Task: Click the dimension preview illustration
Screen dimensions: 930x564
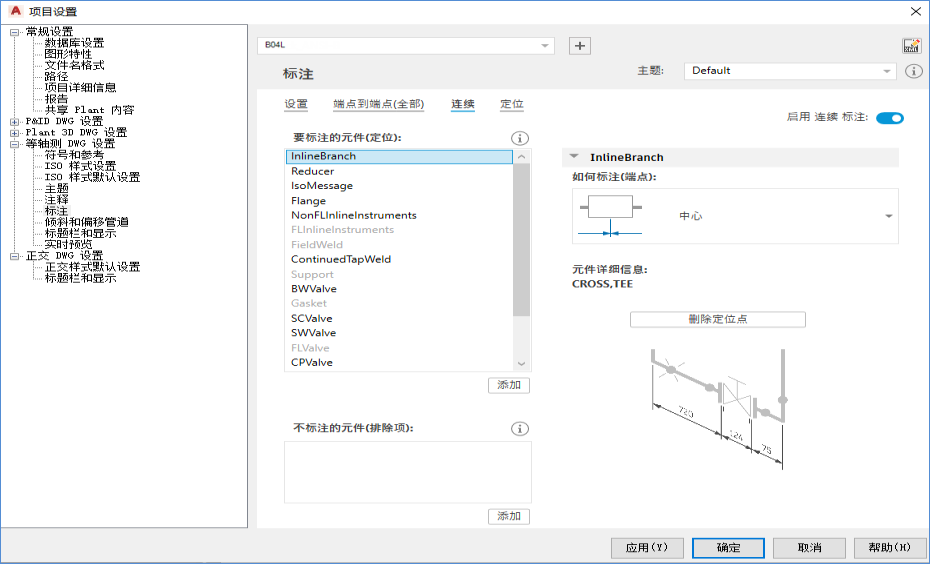Action: pyautogui.click(x=718, y=408)
